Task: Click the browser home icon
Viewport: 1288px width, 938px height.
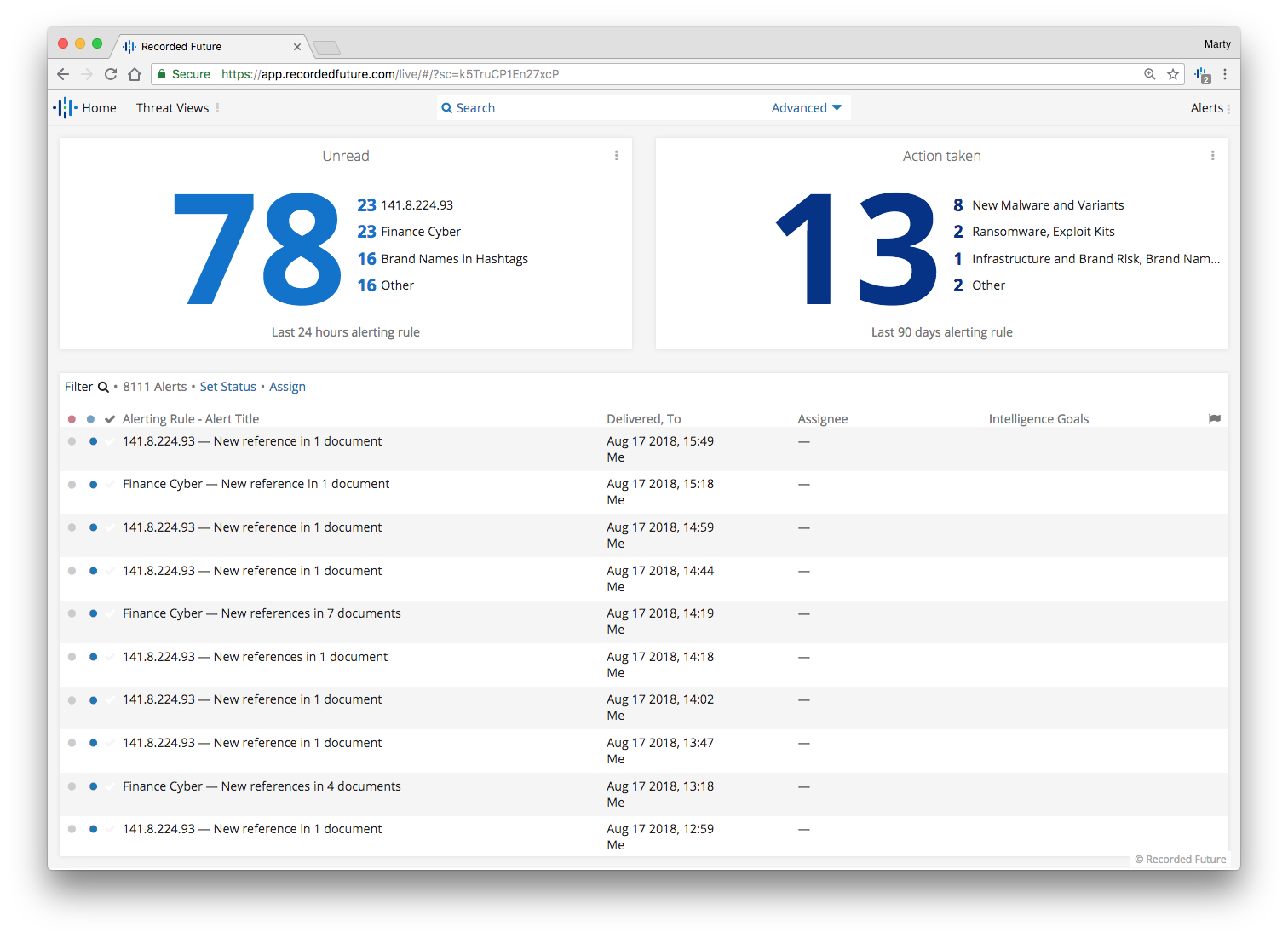Action: point(135,74)
